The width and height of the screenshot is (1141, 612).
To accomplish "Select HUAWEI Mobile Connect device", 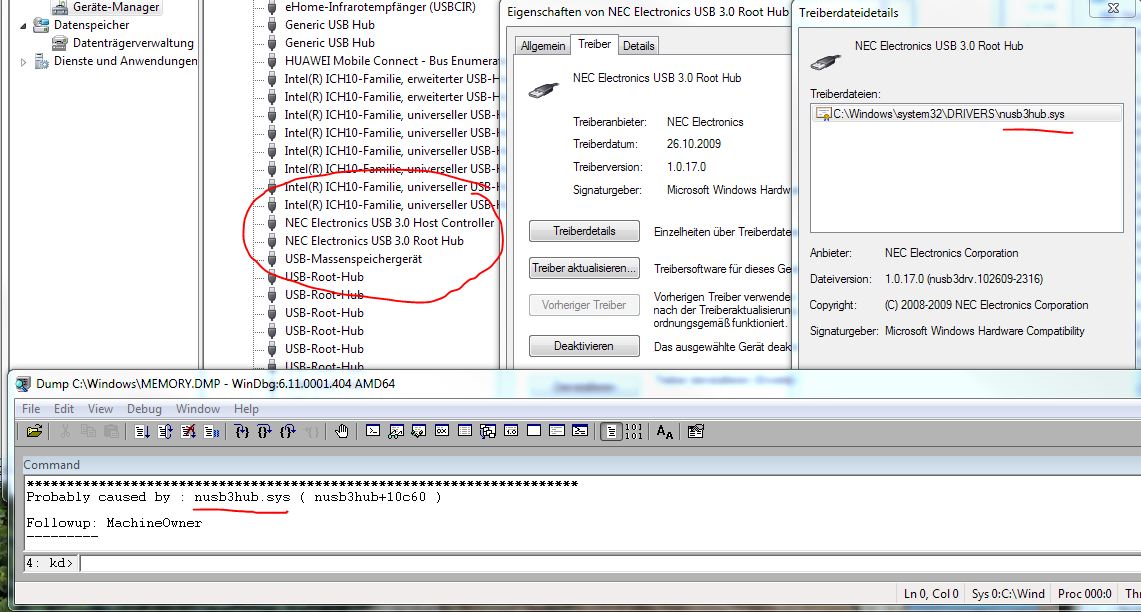I will (x=391, y=61).
